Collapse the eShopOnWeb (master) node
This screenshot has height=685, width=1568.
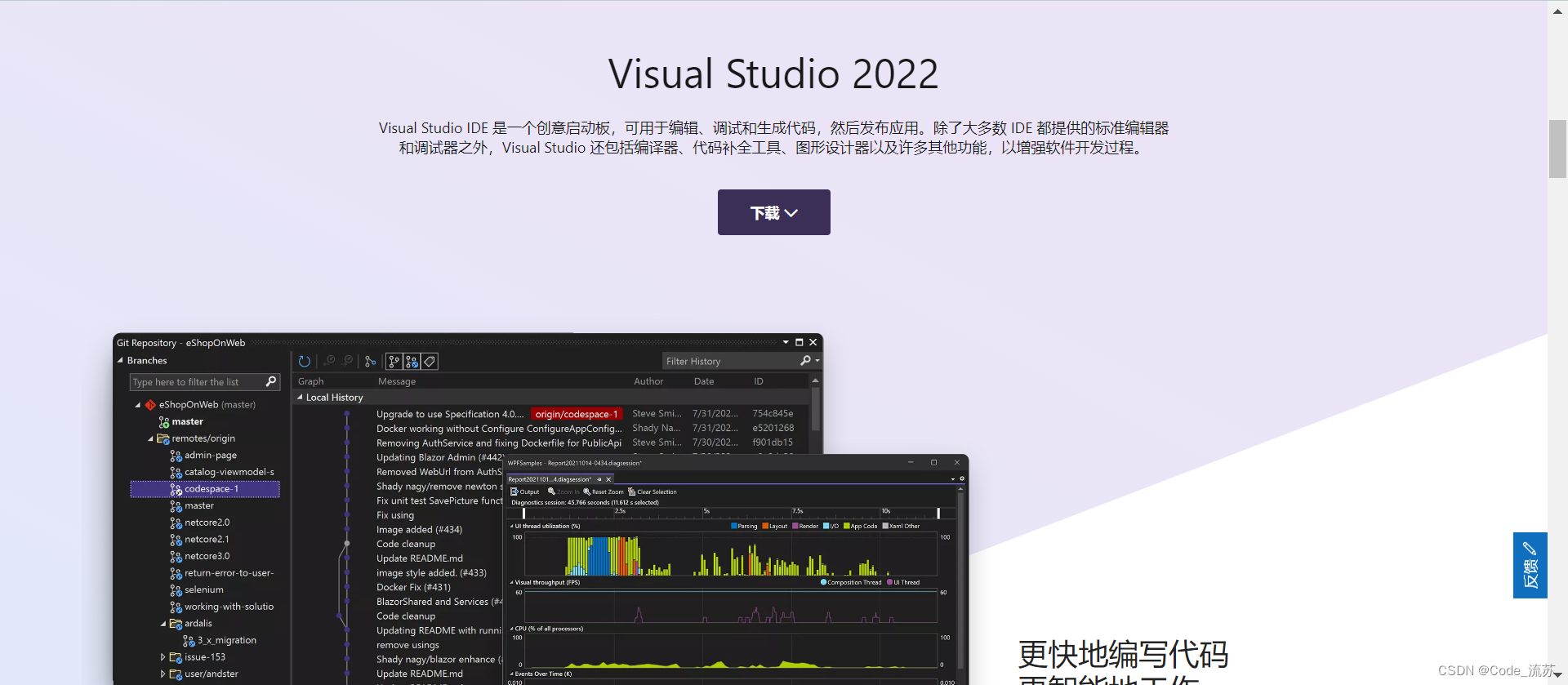click(x=138, y=405)
